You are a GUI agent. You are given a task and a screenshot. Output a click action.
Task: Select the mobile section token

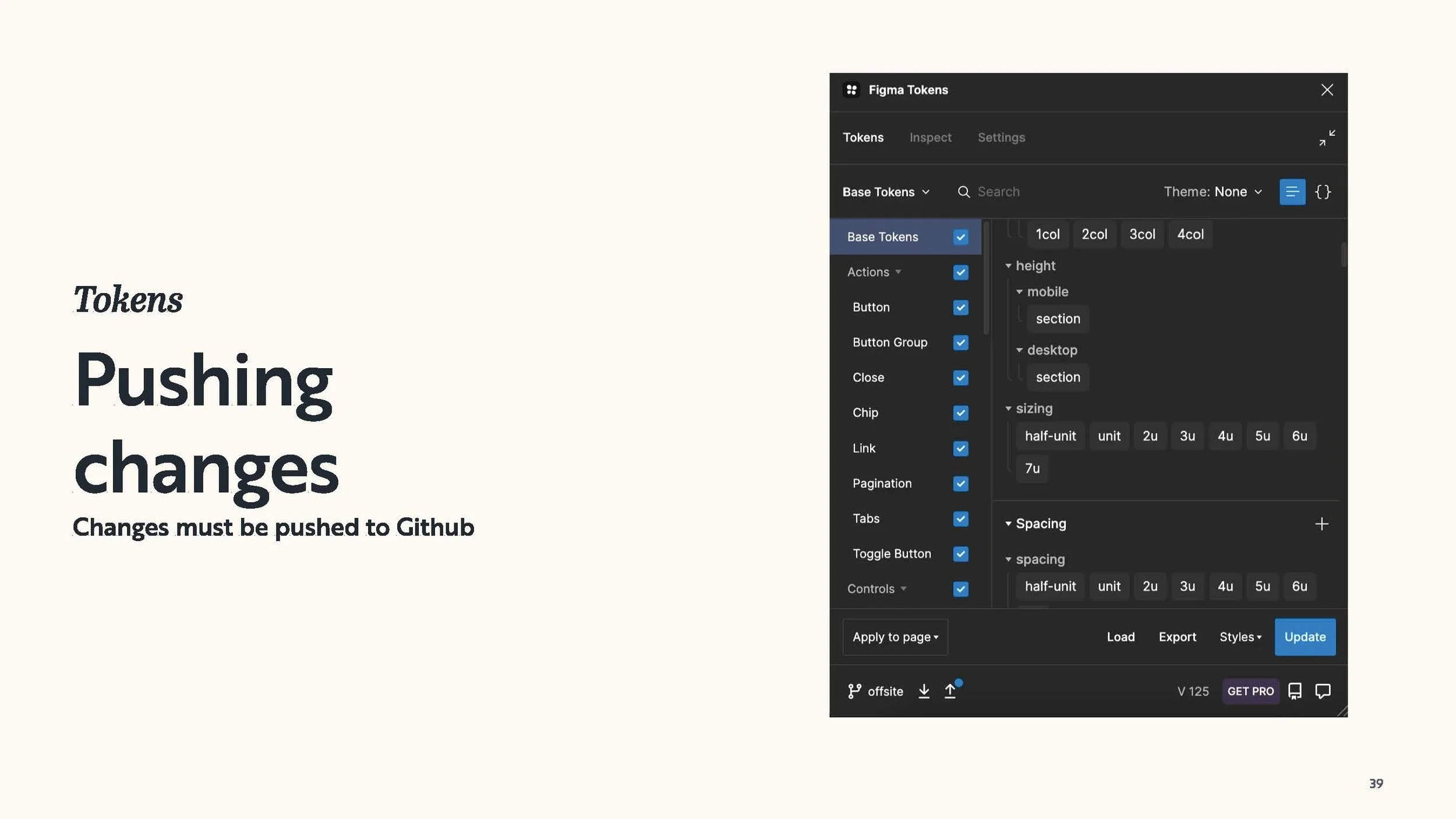pos(1058,319)
